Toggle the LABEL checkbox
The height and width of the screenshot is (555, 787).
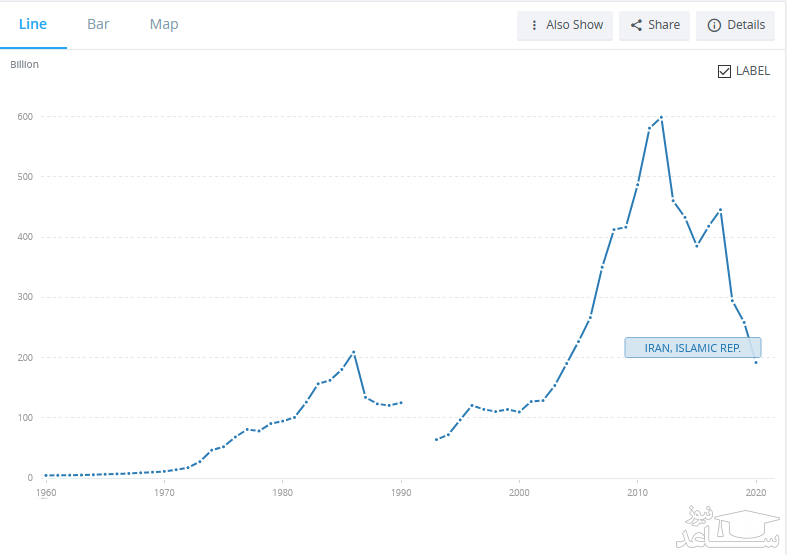725,71
